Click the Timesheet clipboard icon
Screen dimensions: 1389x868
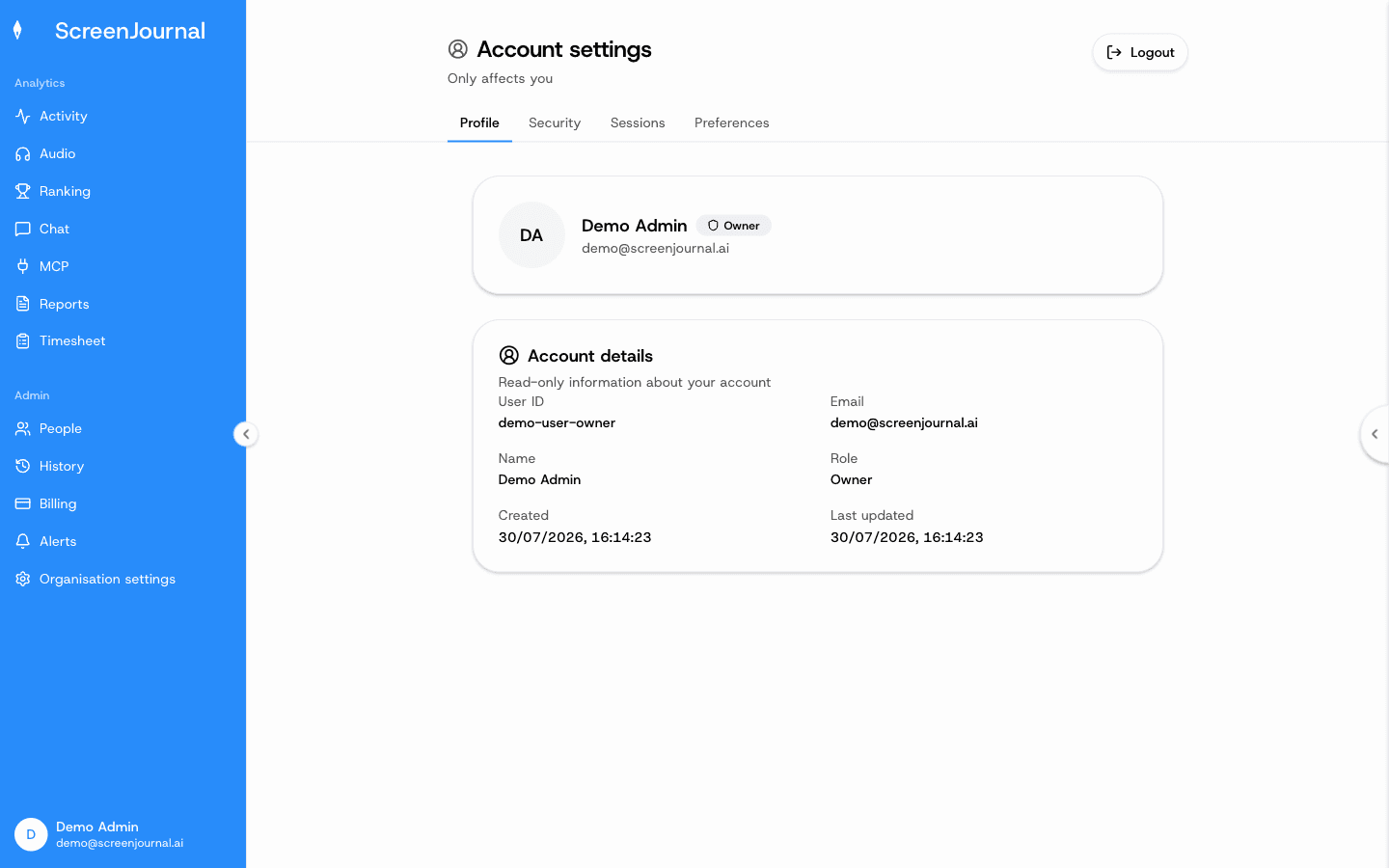(23, 340)
